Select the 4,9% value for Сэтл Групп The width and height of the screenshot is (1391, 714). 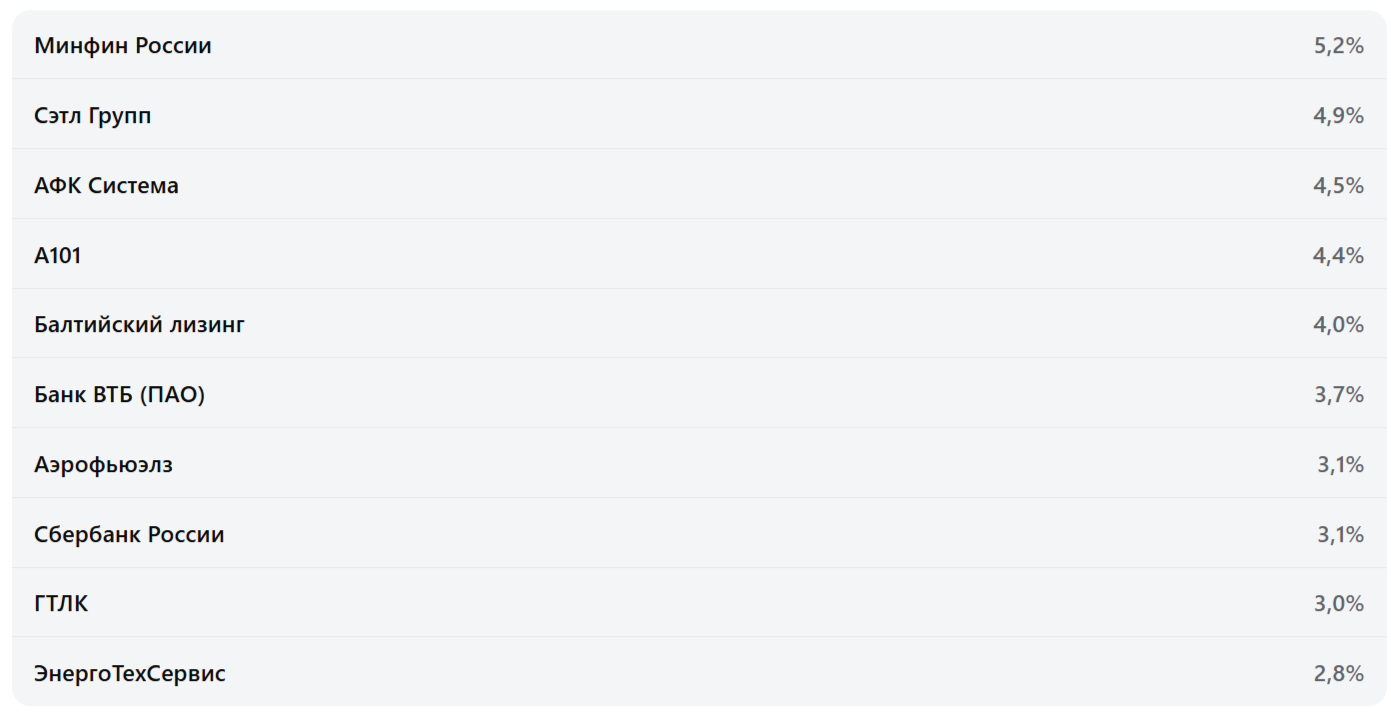(1338, 116)
